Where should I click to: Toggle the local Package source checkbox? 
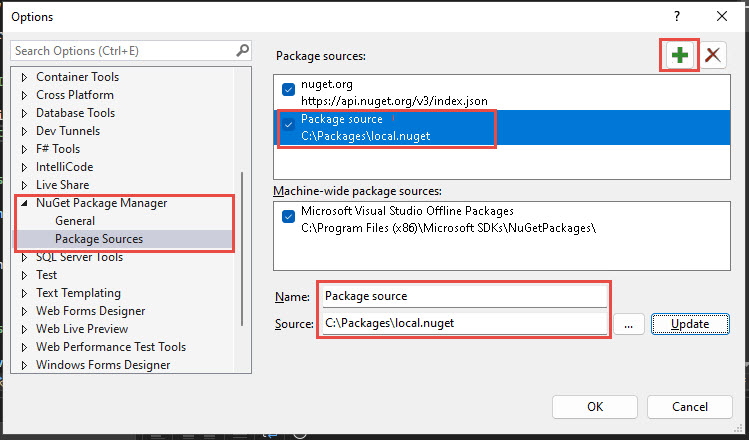(x=289, y=125)
